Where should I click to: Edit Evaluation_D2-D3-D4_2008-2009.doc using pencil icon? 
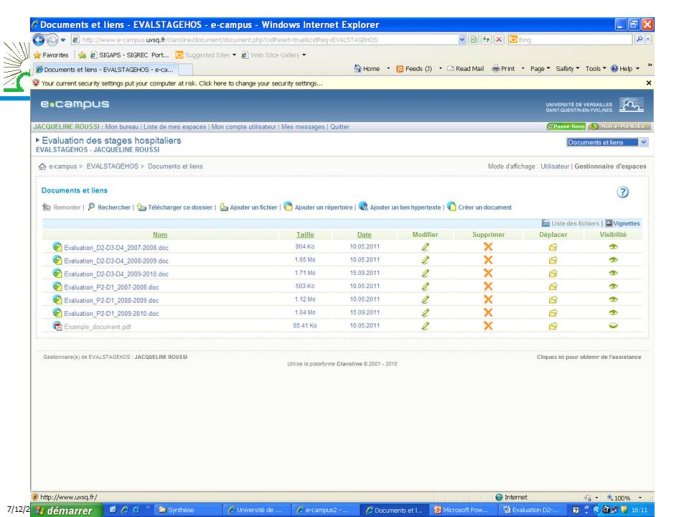(x=425, y=260)
